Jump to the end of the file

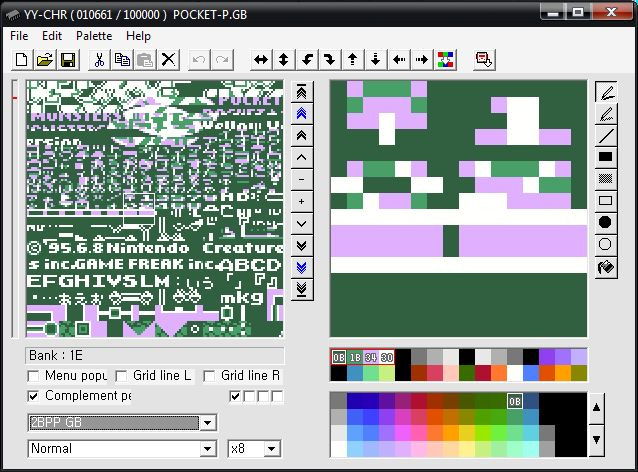(302, 289)
